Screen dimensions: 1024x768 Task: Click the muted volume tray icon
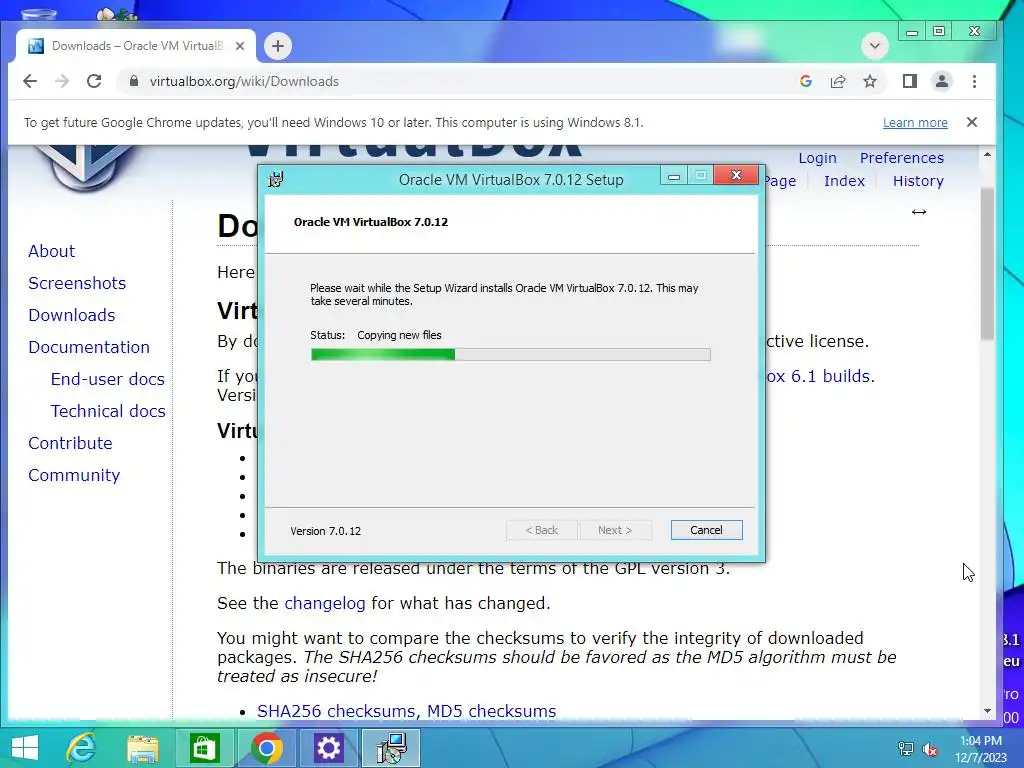[x=930, y=749]
